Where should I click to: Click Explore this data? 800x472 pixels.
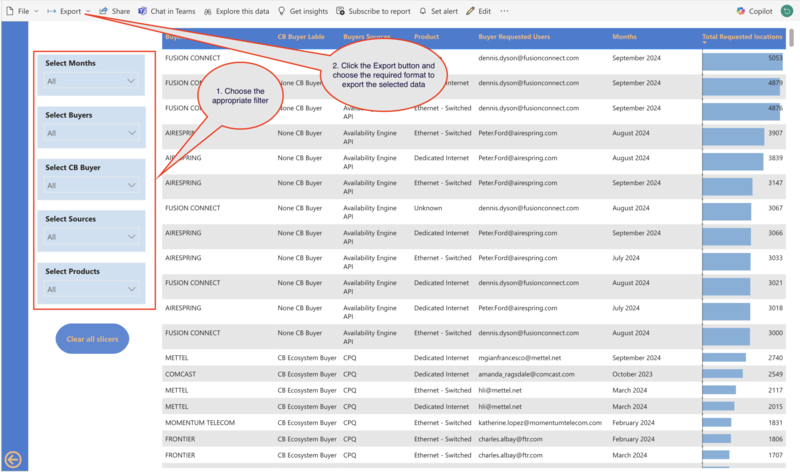(236, 11)
